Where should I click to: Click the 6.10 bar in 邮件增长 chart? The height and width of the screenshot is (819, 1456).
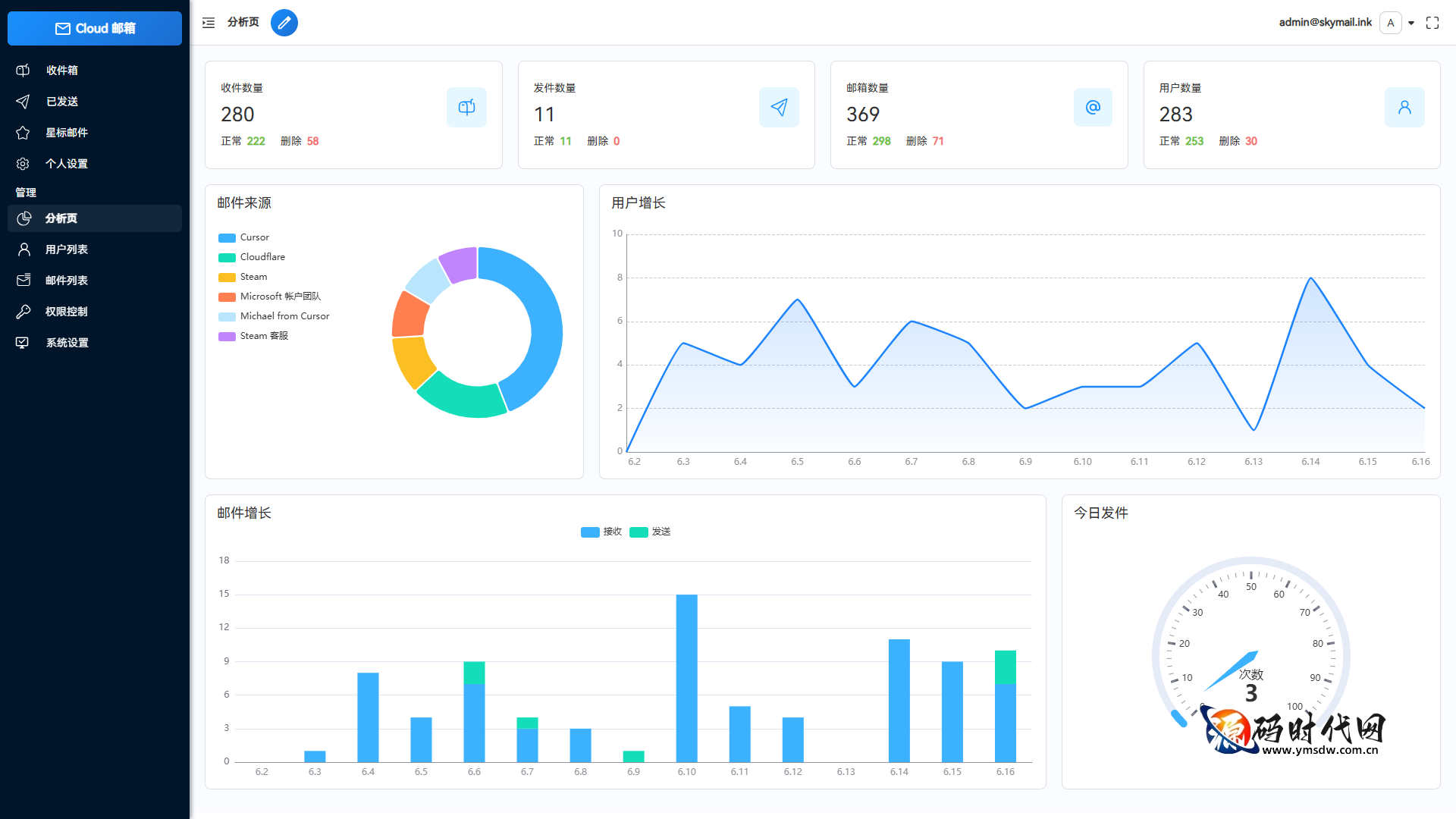[686, 678]
